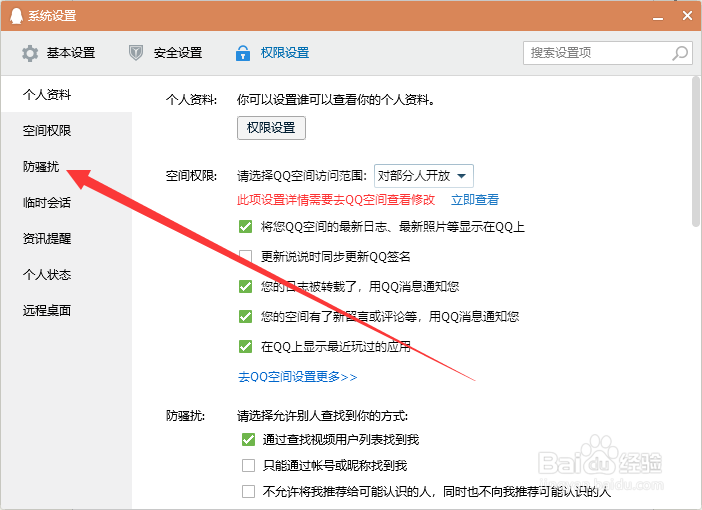Click the 请选择允许别人查找到你的方式 text

[322, 416]
